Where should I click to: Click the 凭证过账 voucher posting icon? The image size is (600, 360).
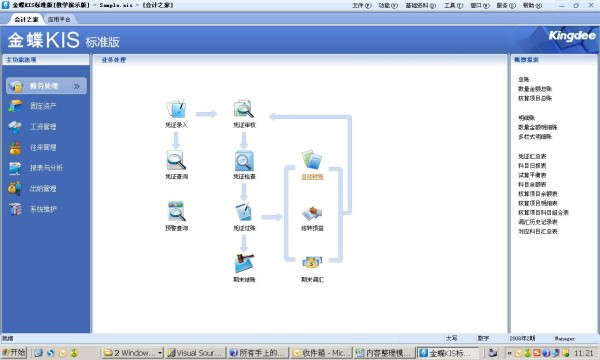pos(244,212)
